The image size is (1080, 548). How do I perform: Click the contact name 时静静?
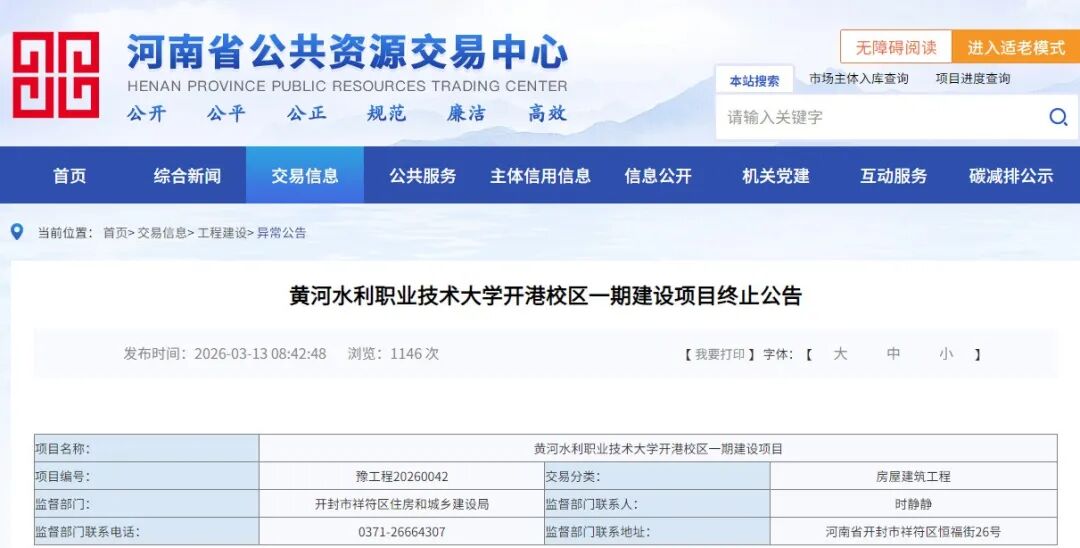click(x=913, y=504)
